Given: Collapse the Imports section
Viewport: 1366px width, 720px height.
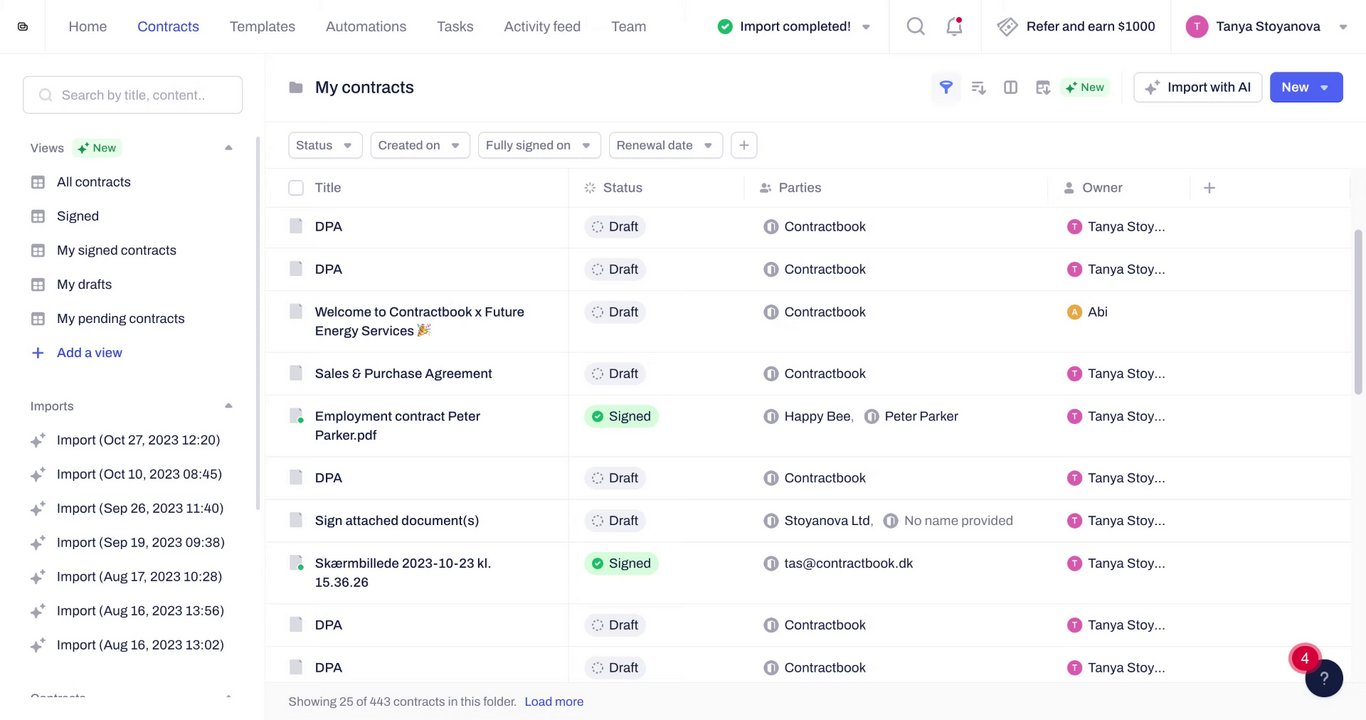Looking at the screenshot, I should point(228,406).
